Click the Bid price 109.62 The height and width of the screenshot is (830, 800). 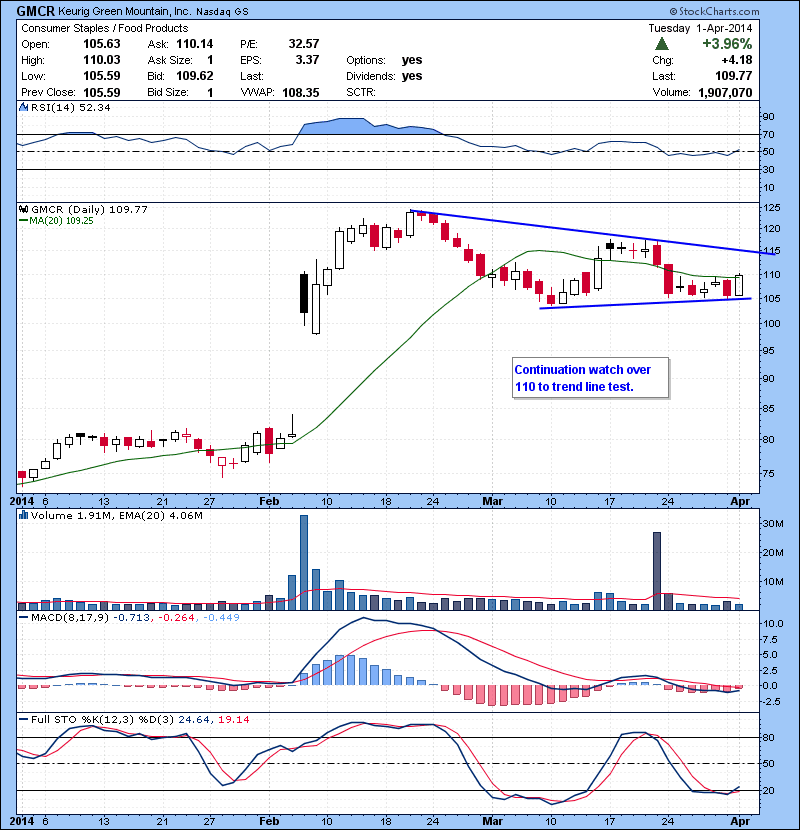(x=195, y=76)
